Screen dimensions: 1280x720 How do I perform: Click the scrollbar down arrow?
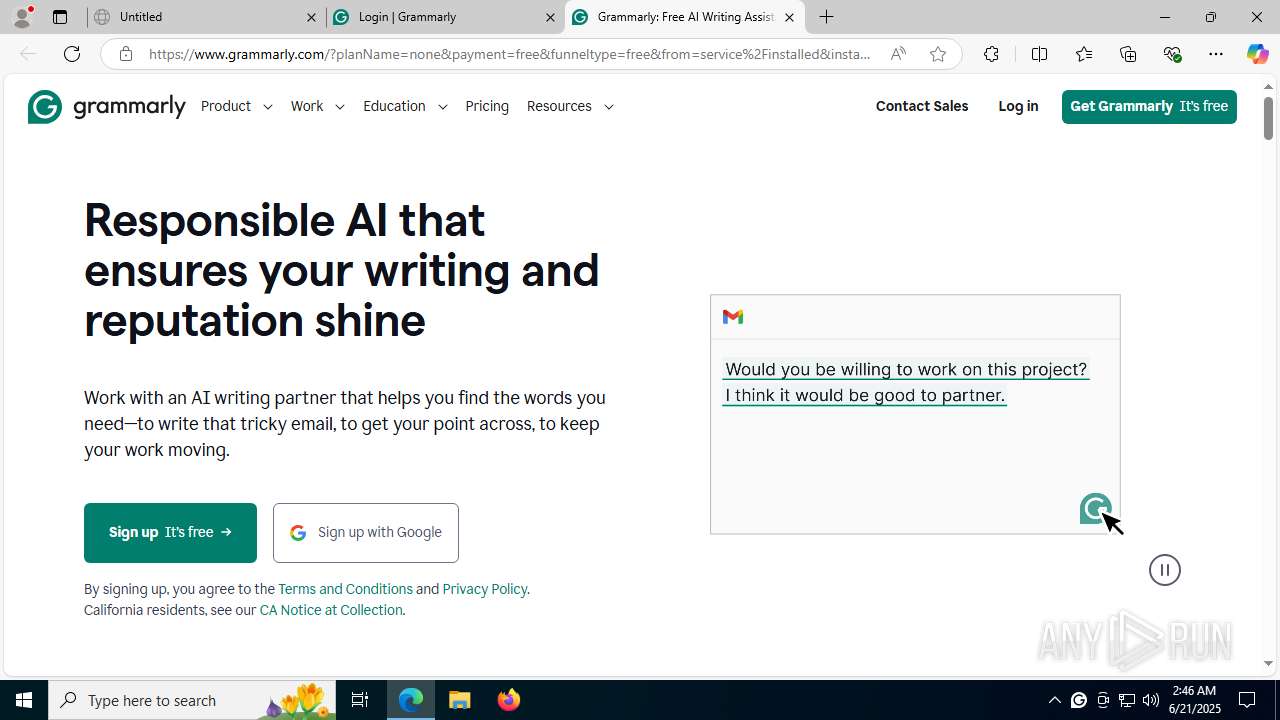pos(1268,663)
